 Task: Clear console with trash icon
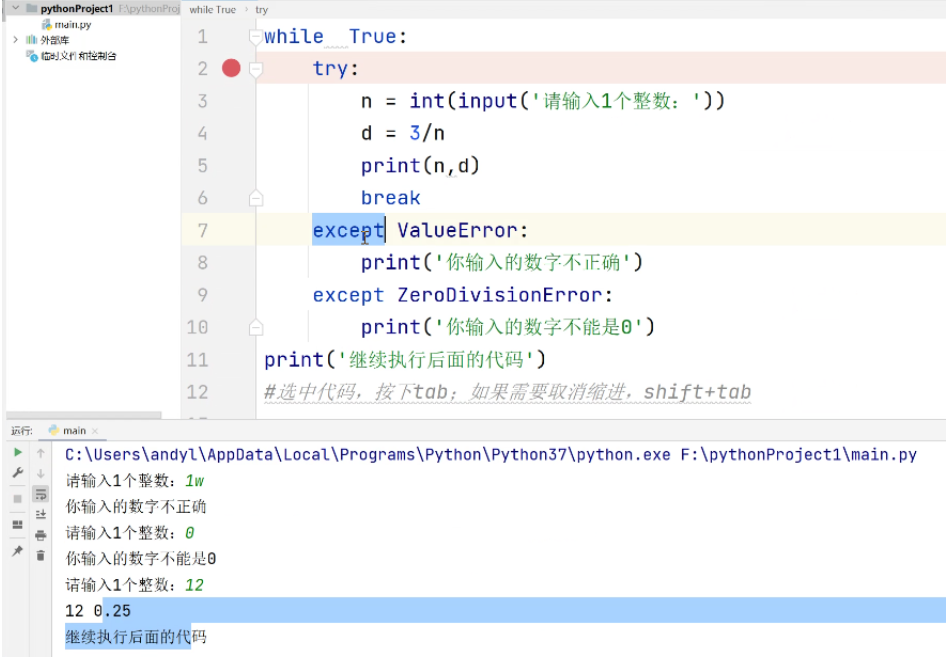click(41, 555)
